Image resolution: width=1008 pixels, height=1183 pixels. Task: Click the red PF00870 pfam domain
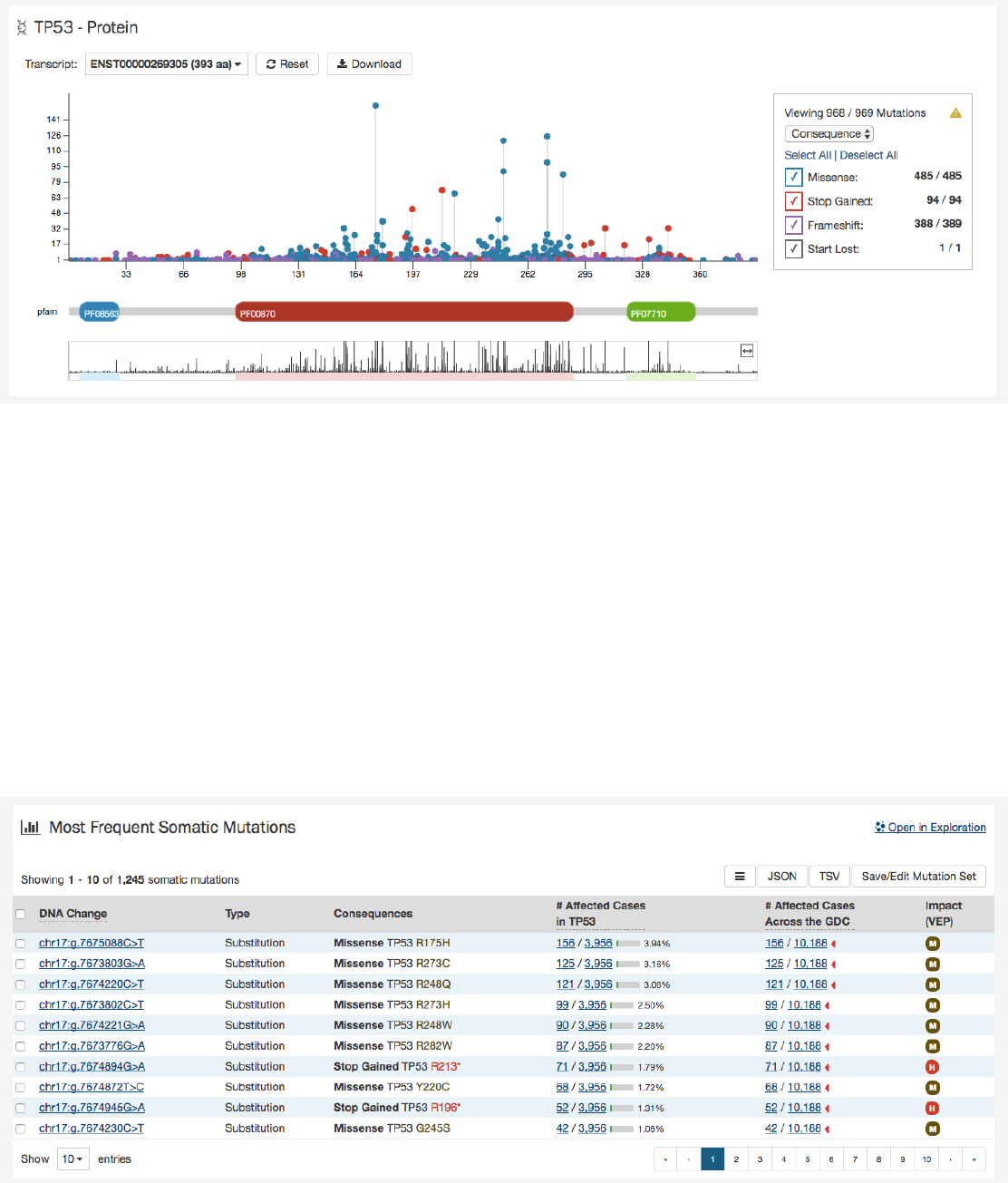pyautogui.click(x=404, y=313)
